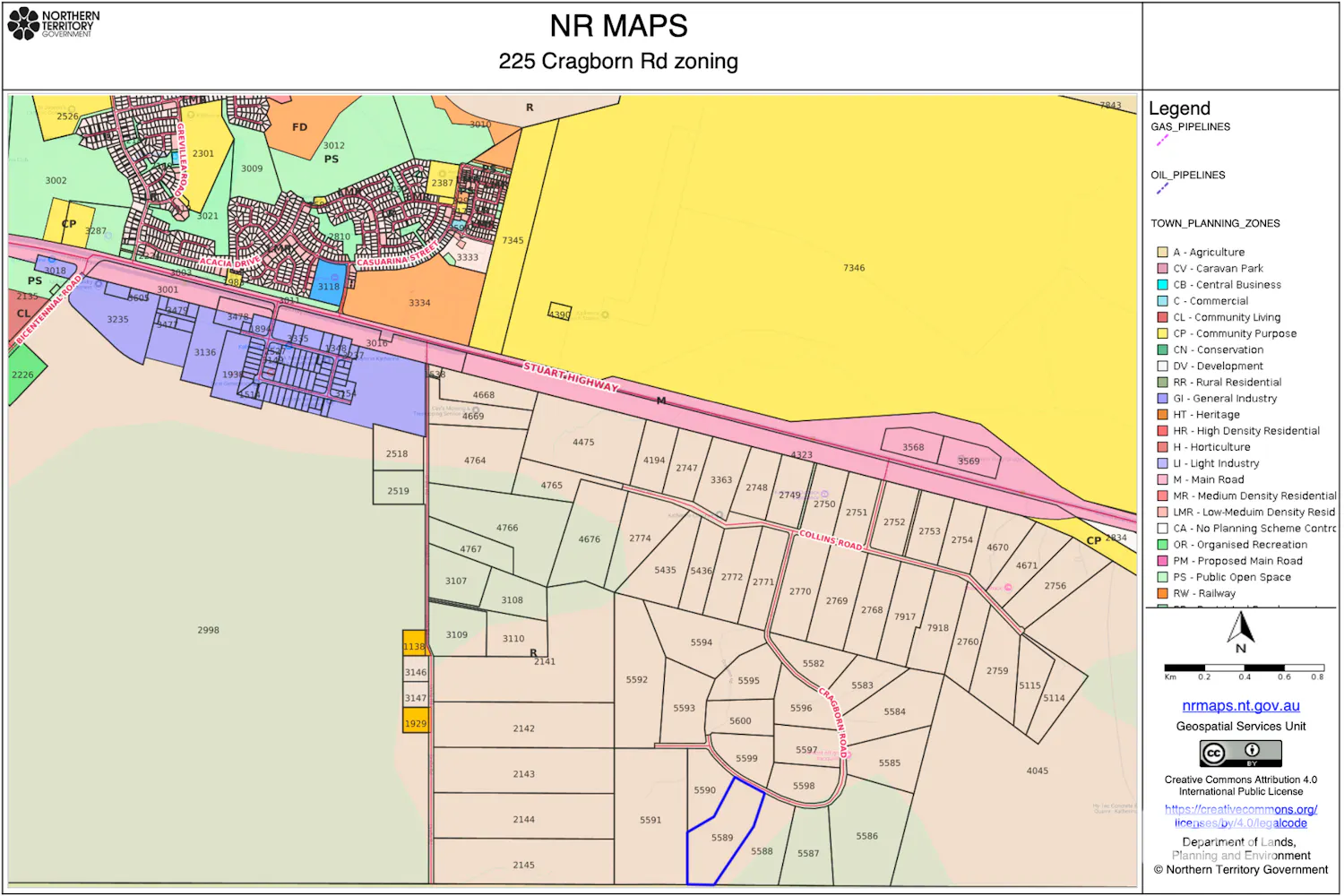Viewport: 1344px width, 896px height.
Task: Click the pink marker icon near parcel 4671
Action: pos(1008,588)
